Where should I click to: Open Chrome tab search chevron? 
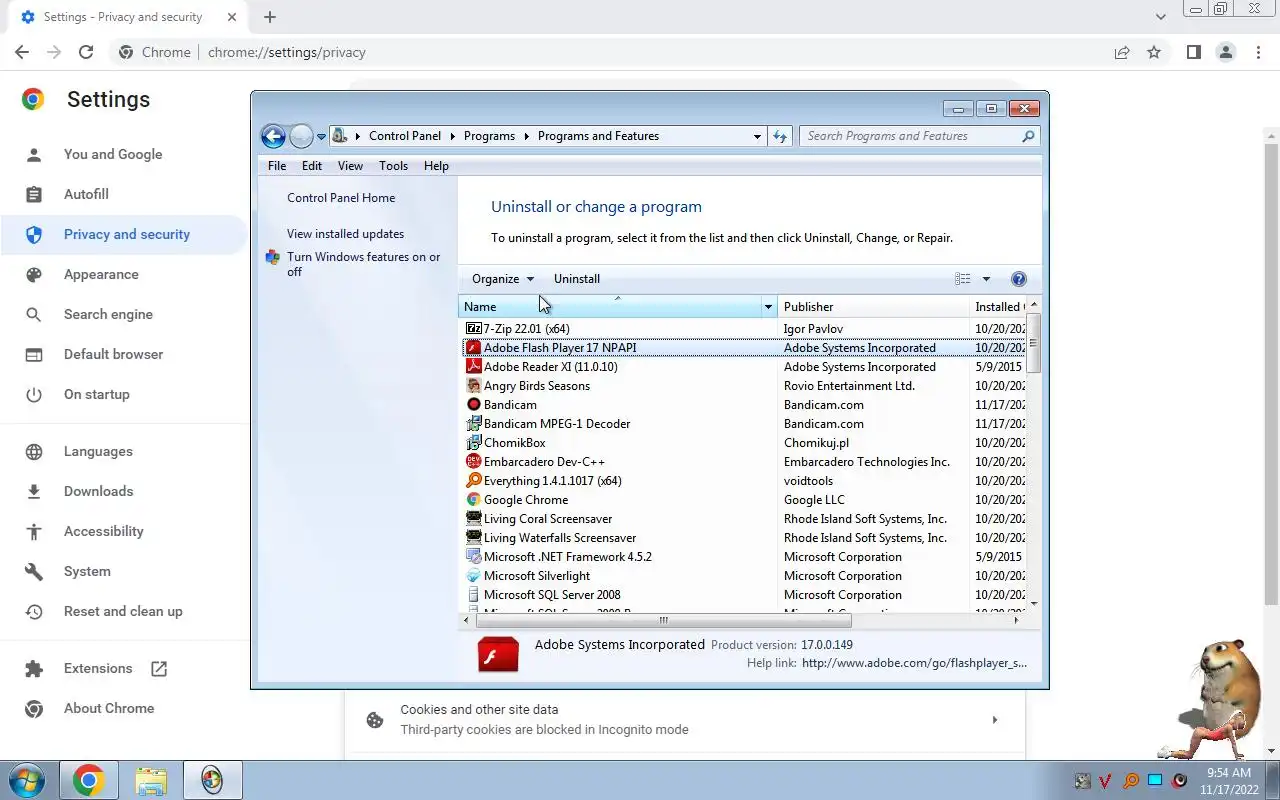1160,17
